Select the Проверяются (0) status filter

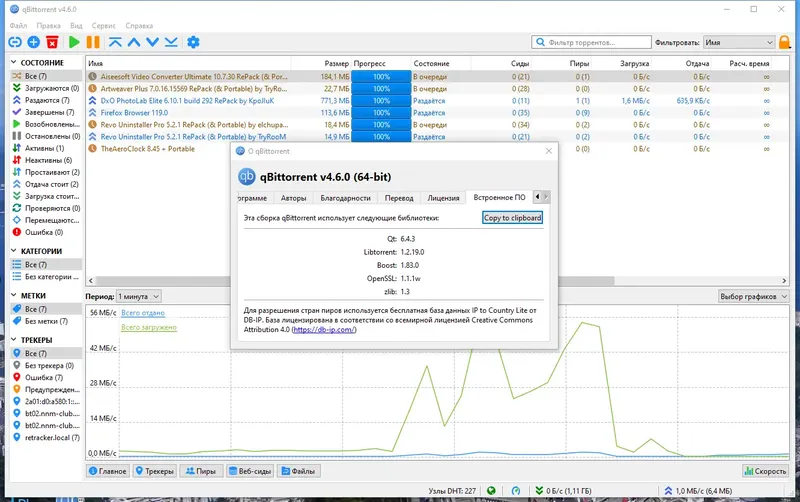pos(46,208)
